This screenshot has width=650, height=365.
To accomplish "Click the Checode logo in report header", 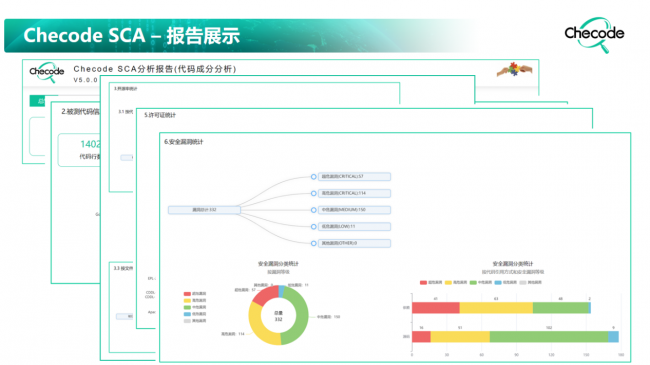I will (46, 72).
